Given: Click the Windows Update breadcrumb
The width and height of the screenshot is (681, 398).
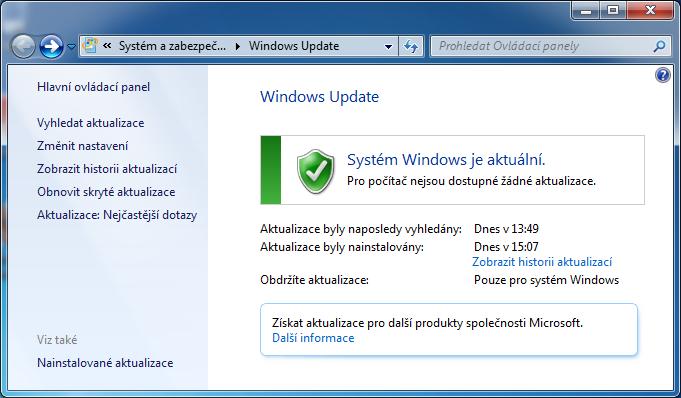Looking at the screenshot, I should pos(294,46).
